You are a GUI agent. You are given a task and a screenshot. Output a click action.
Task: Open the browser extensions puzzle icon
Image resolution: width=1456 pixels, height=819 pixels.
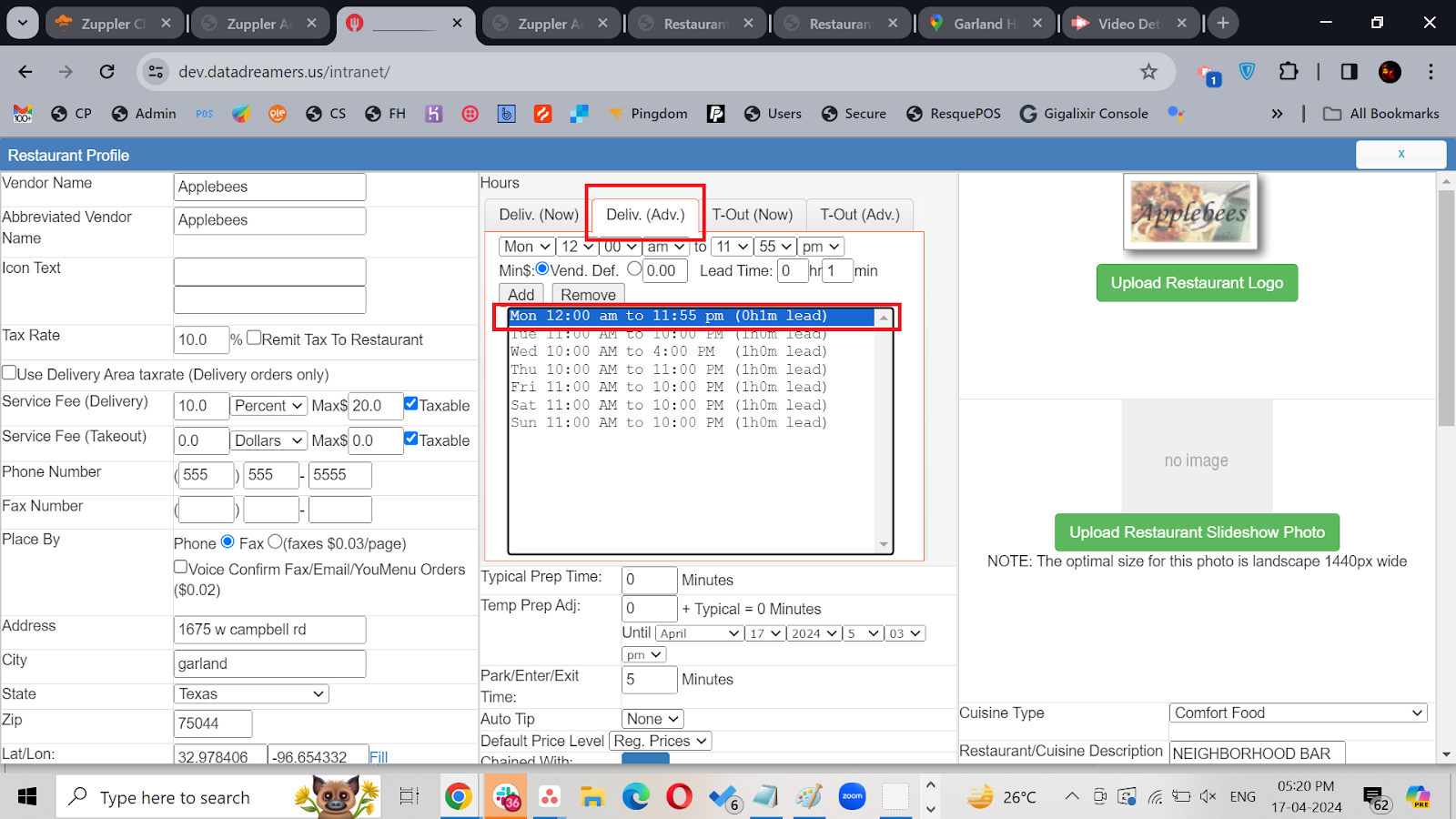(1289, 72)
